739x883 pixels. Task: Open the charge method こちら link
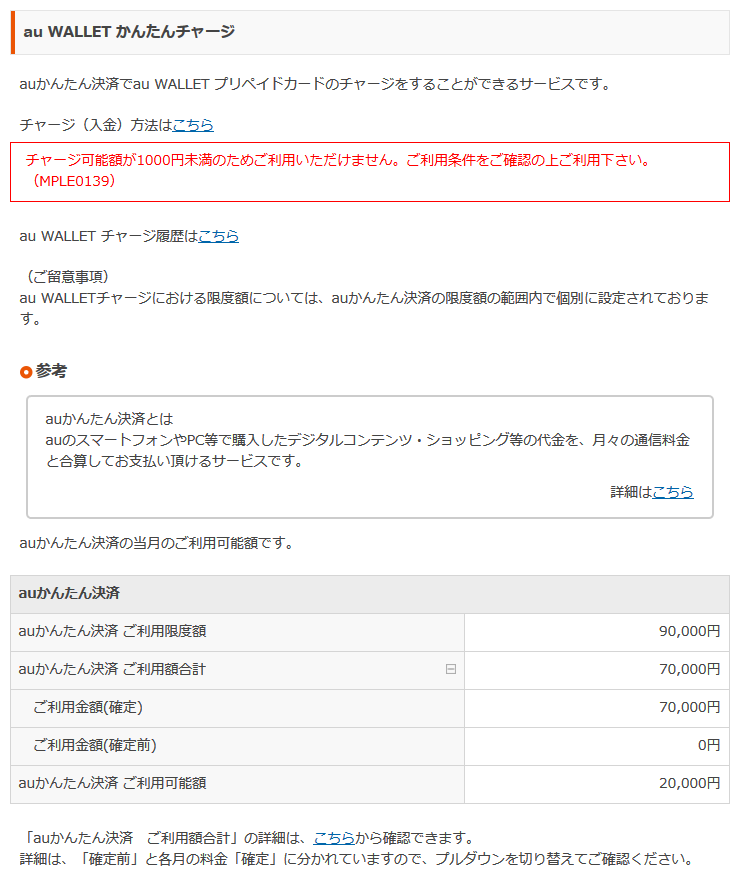tap(193, 124)
